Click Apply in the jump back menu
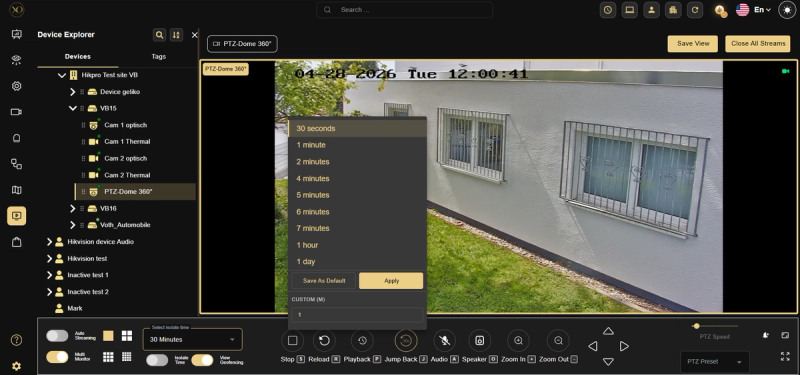 (391, 281)
